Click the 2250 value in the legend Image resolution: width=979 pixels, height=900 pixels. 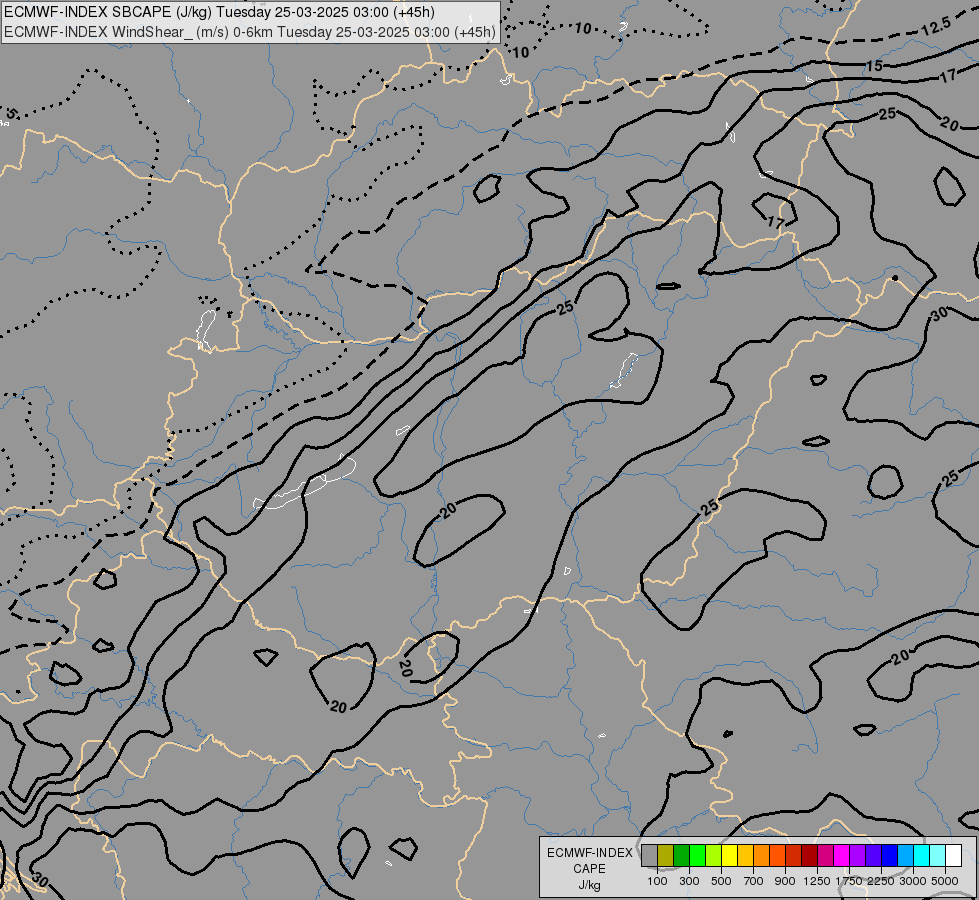[x=881, y=881]
